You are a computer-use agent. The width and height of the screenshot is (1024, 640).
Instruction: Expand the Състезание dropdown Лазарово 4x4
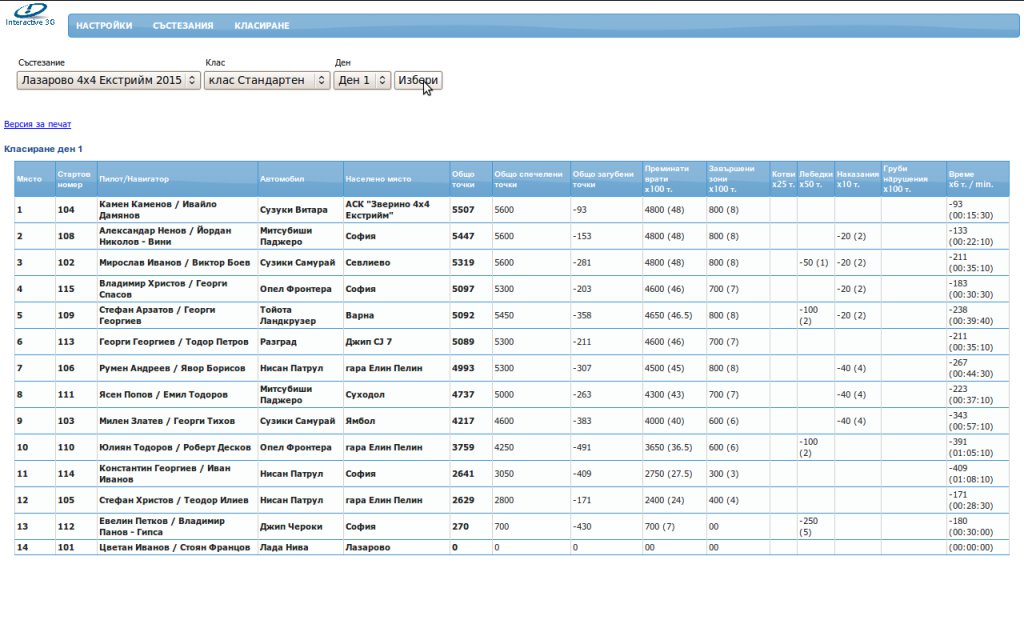coord(108,80)
